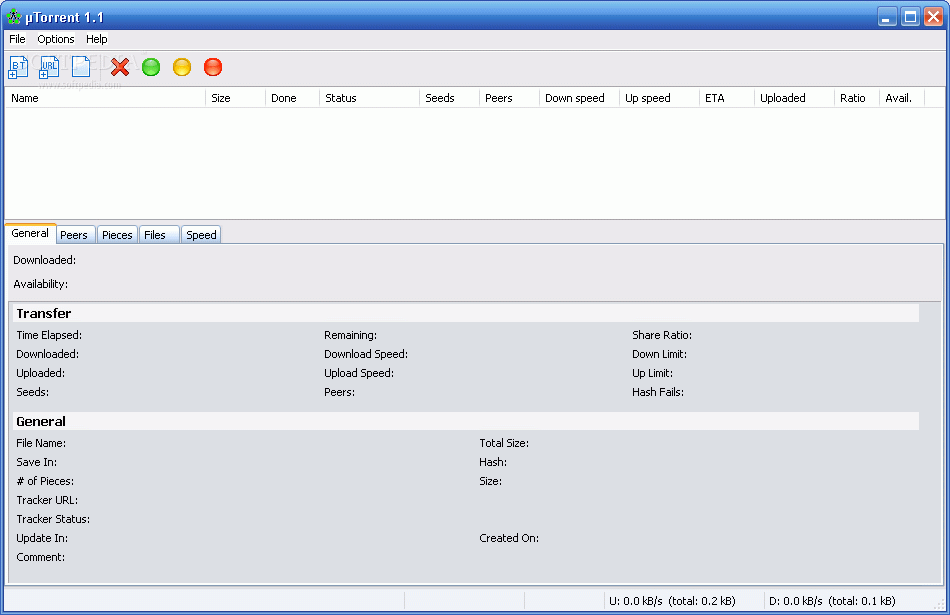Sort torrents by Down speed column
The width and height of the screenshot is (950, 615).
pyautogui.click(x=575, y=98)
